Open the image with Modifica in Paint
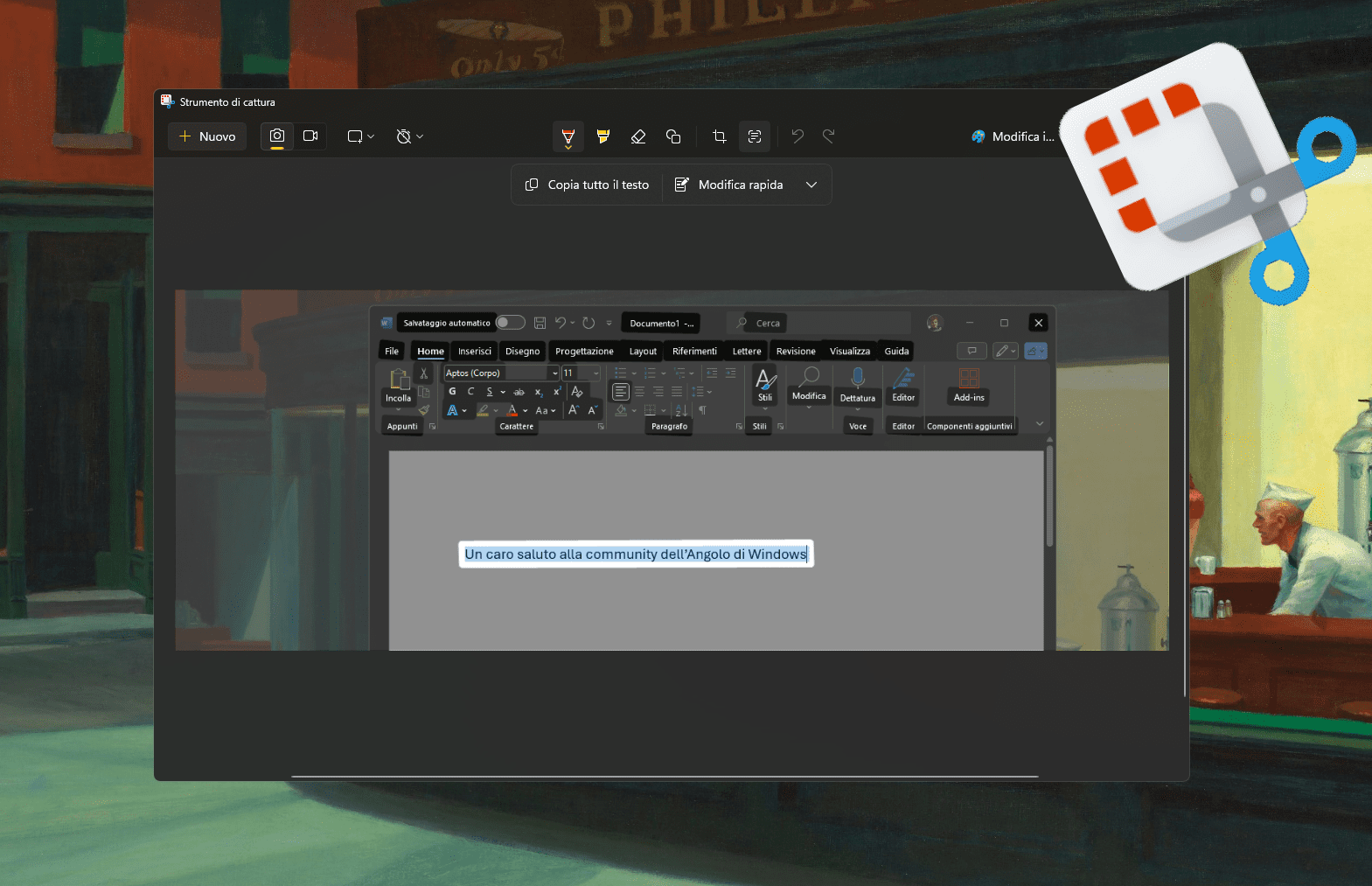The width and height of the screenshot is (1372, 886). pyautogui.click(x=1013, y=136)
